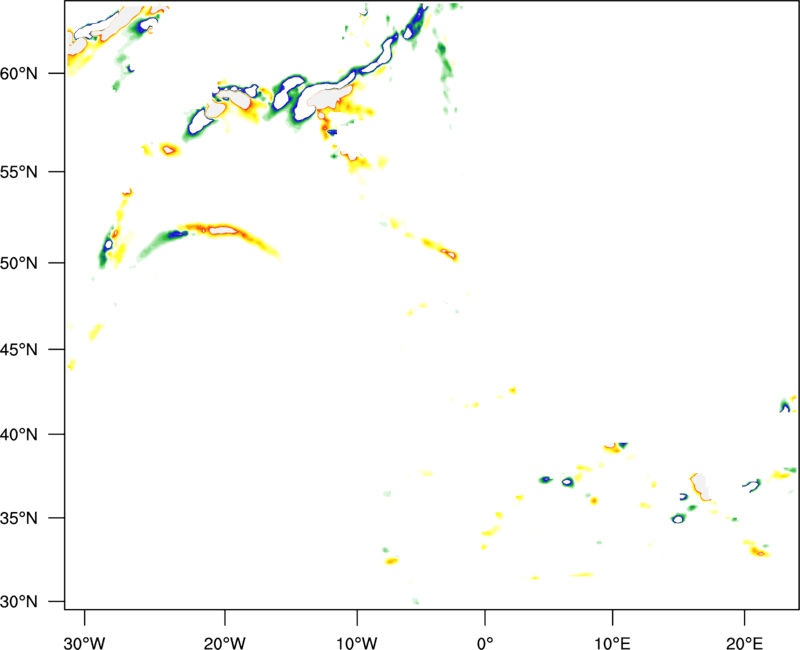Click the 20°E longitude label
Viewport: 800px width, 650px height.
pos(744,643)
